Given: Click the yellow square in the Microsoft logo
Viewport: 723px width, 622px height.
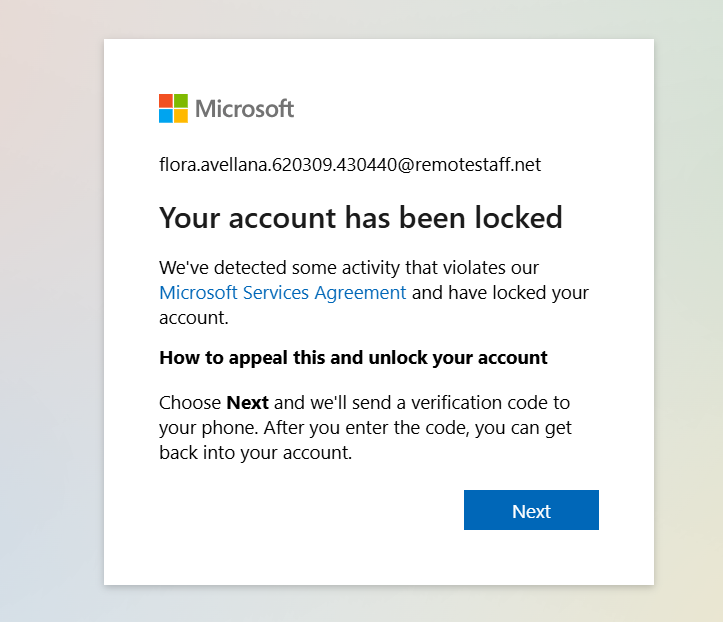Looking at the screenshot, I should [181, 116].
